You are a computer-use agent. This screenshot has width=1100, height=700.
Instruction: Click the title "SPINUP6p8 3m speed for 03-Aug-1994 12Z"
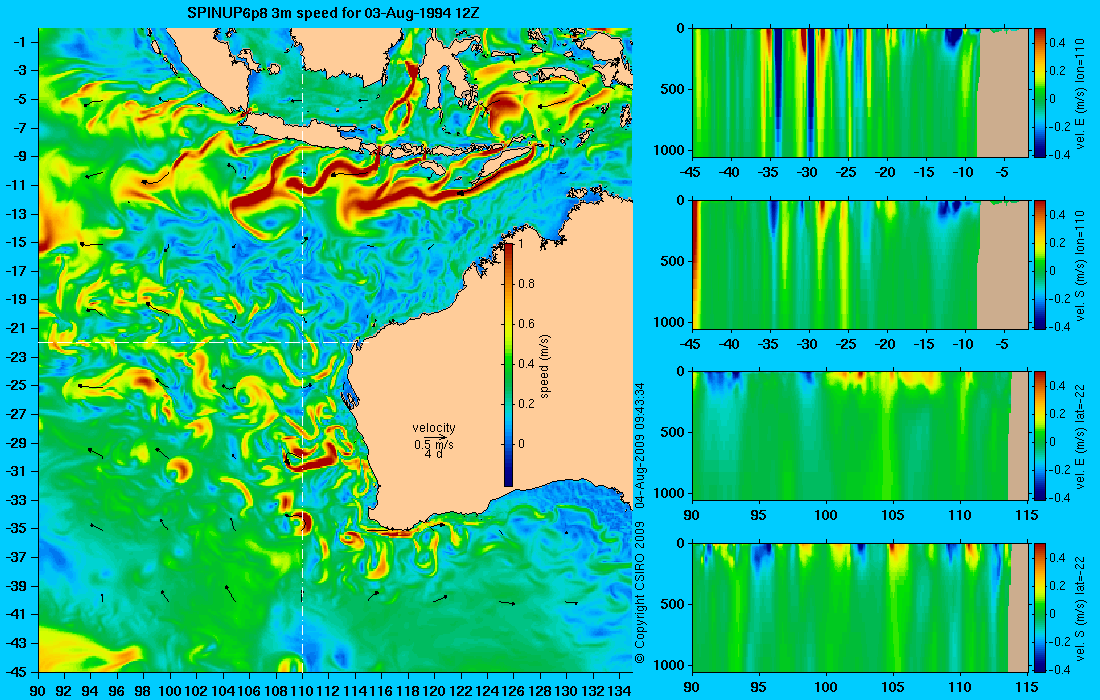tap(334, 13)
